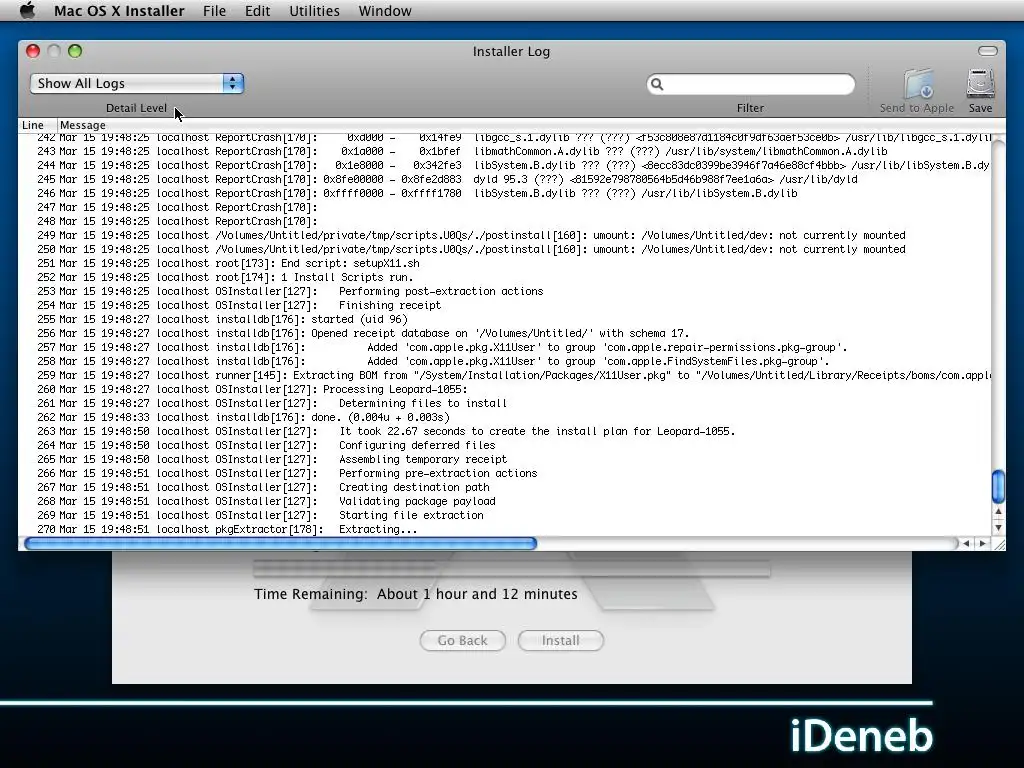Viewport: 1024px width, 768px height.
Task: Select log line 251 End script setupX11.sh
Action: pos(505,263)
